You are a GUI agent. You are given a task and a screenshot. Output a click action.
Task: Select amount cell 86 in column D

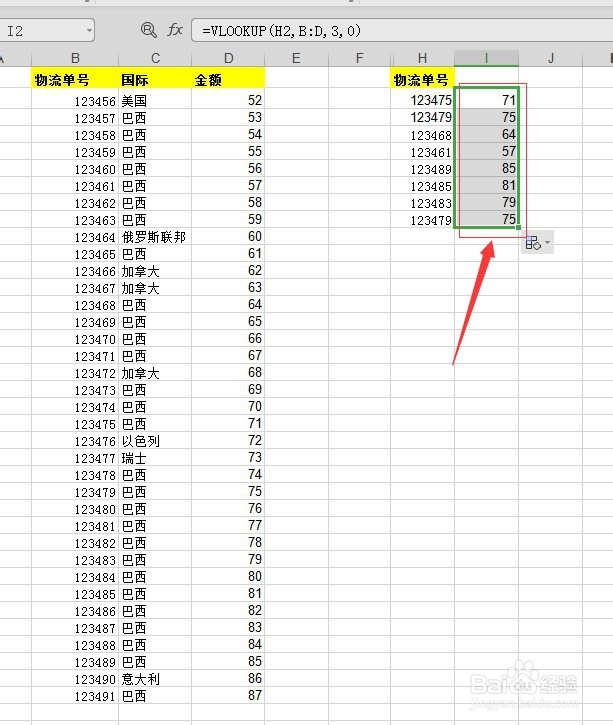click(228, 679)
